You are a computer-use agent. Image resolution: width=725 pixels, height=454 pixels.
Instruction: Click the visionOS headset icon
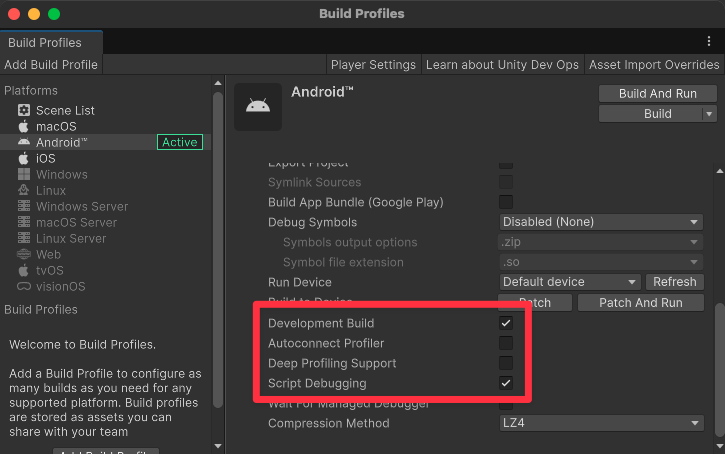coord(24,286)
